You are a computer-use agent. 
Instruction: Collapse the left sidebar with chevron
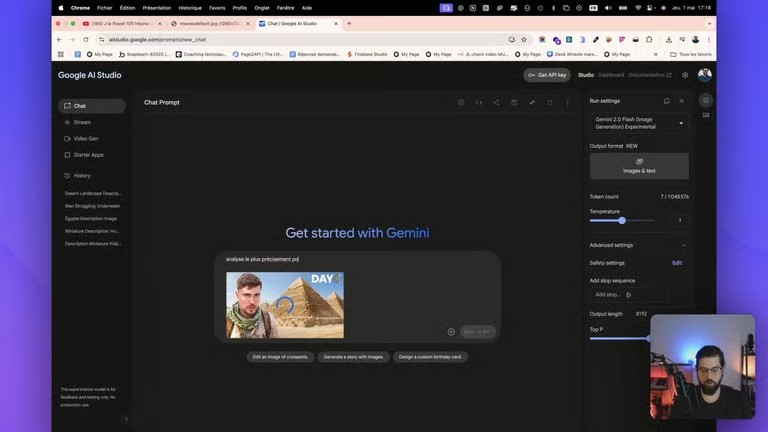[126, 419]
